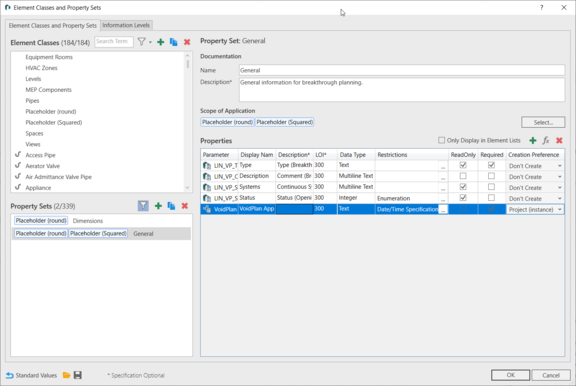The width and height of the screenshot is (576, 386).
Task: Enable Only Display in Element Lists
Action: tap(442, 140)
